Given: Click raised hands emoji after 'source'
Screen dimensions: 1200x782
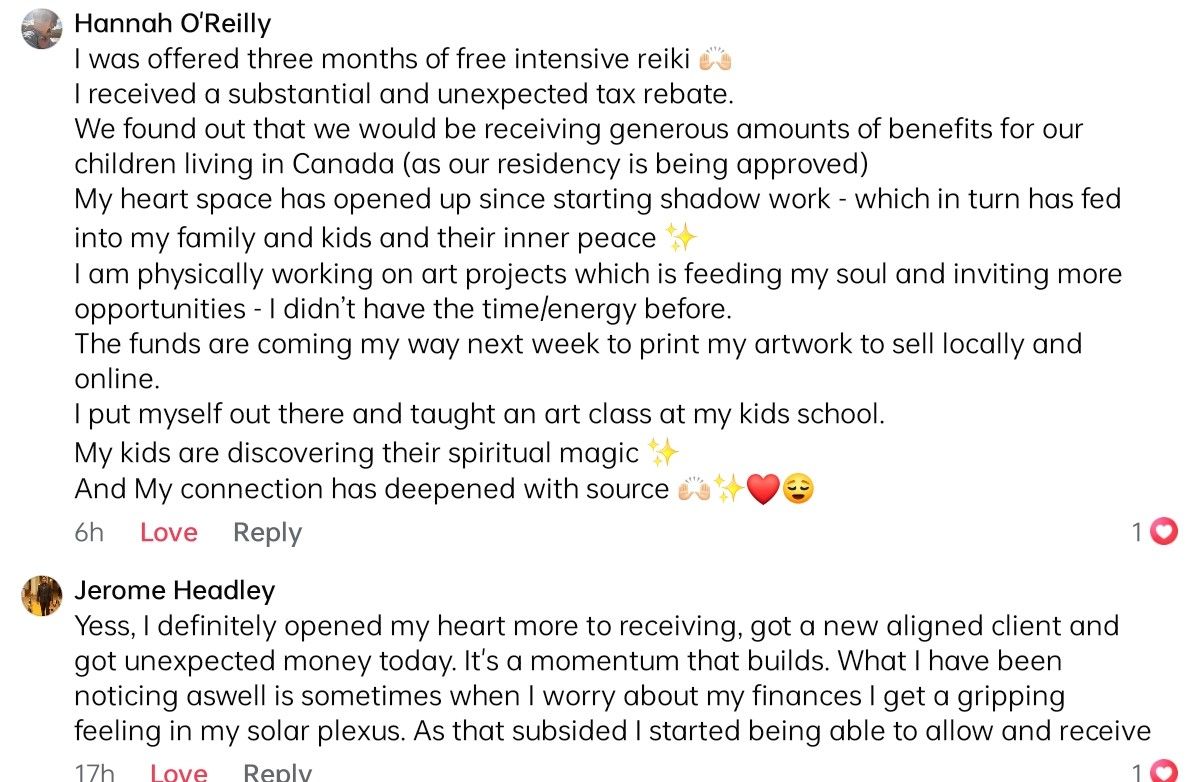Looking at the screenshot, I should tap(694, 489).
